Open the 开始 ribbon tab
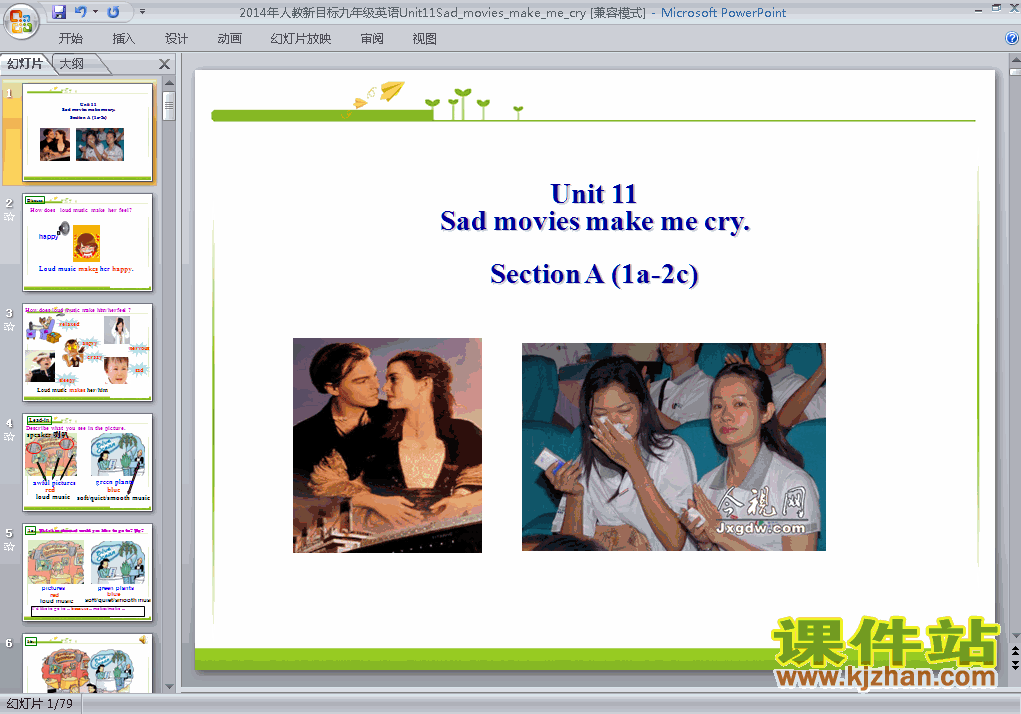 coord(70,39)
